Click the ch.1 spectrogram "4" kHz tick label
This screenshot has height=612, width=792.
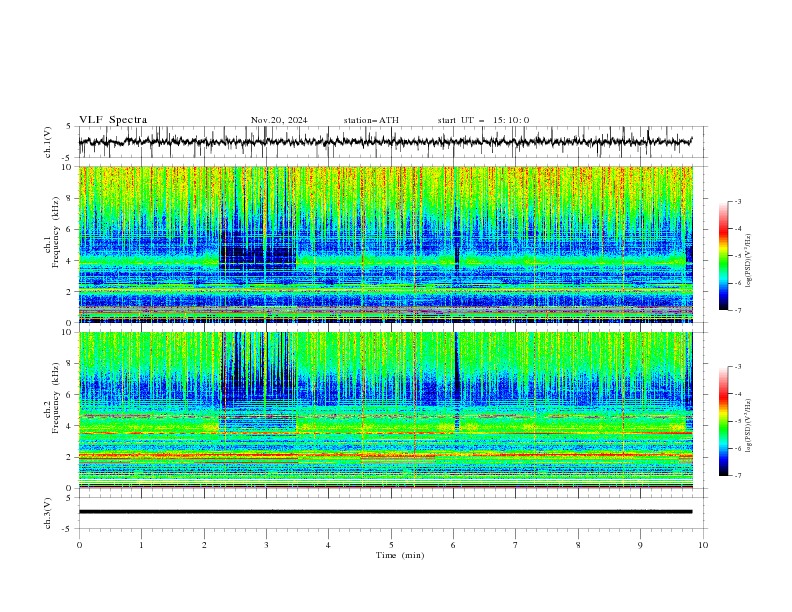tap(71, 261)
